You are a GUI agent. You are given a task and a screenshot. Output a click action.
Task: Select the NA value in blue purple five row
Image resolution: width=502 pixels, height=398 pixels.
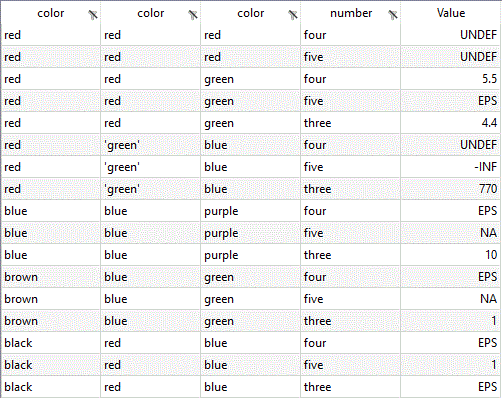coord(450,233)
